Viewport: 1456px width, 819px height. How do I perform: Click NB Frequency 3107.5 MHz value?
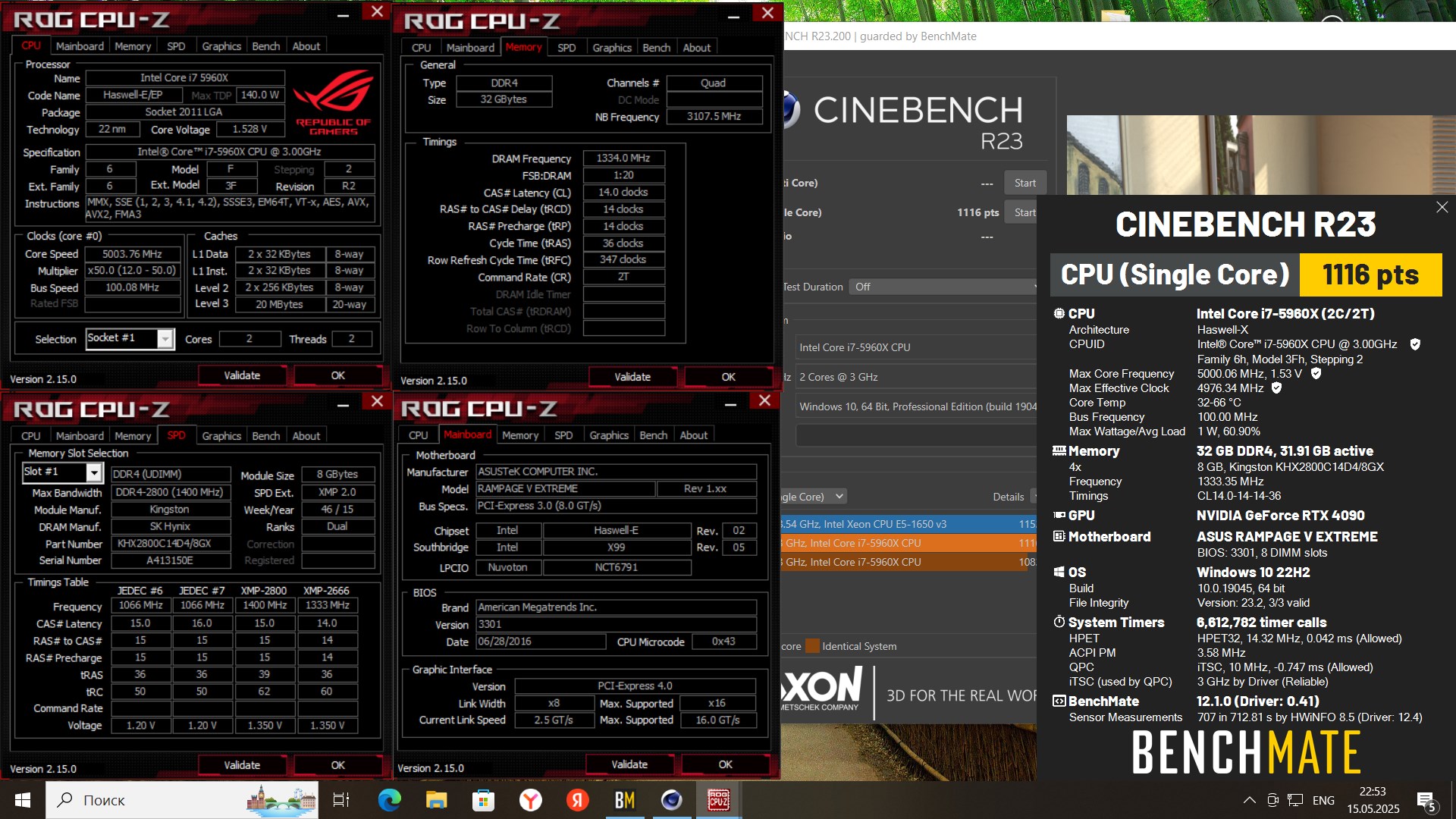pyautogui.click(x=714, y=116)
